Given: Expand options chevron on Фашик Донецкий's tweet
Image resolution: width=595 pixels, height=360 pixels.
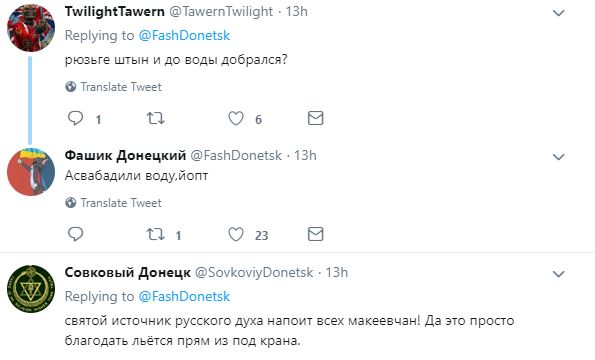Looking at the screenshot, I should click(559, 157).
